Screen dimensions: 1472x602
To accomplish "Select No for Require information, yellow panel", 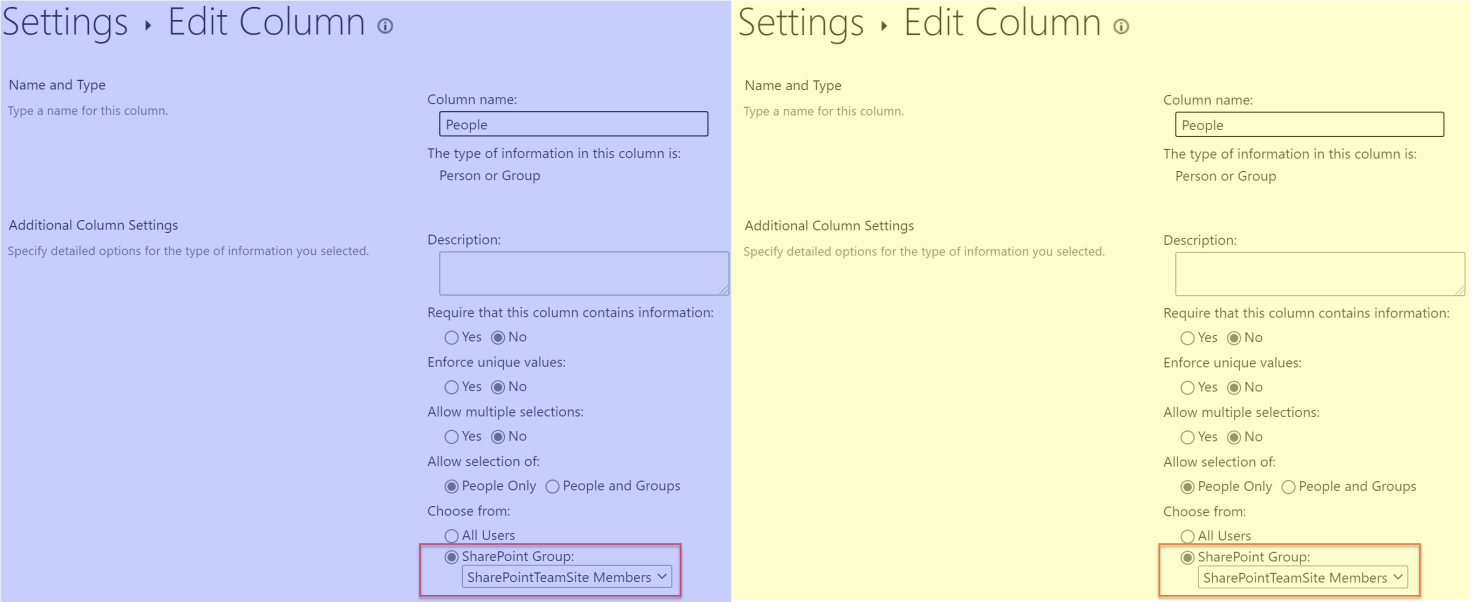I will tap(1234, 338).
